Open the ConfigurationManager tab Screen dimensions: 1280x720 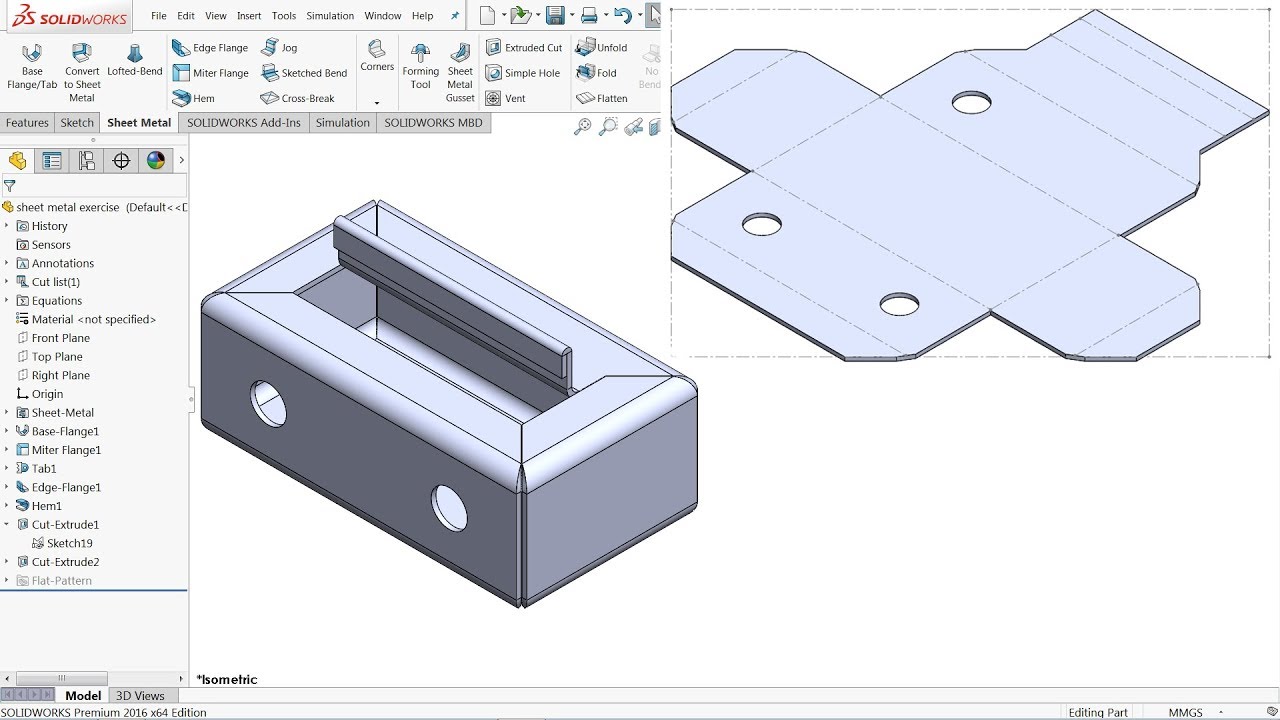click(87, 161)
